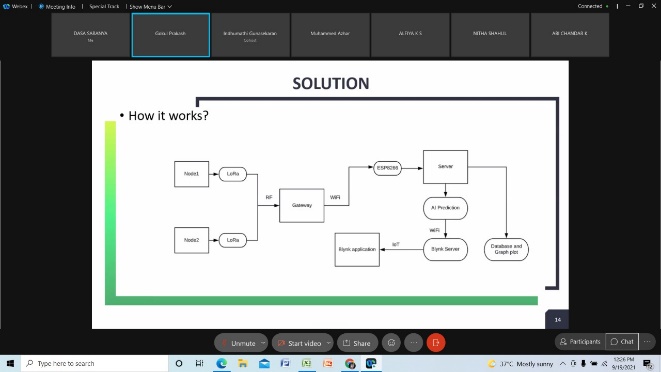This screenshot has height=372, width=661.
Task: Open the Participants panel
Action: pyautogui.click(x=580, y=342)
